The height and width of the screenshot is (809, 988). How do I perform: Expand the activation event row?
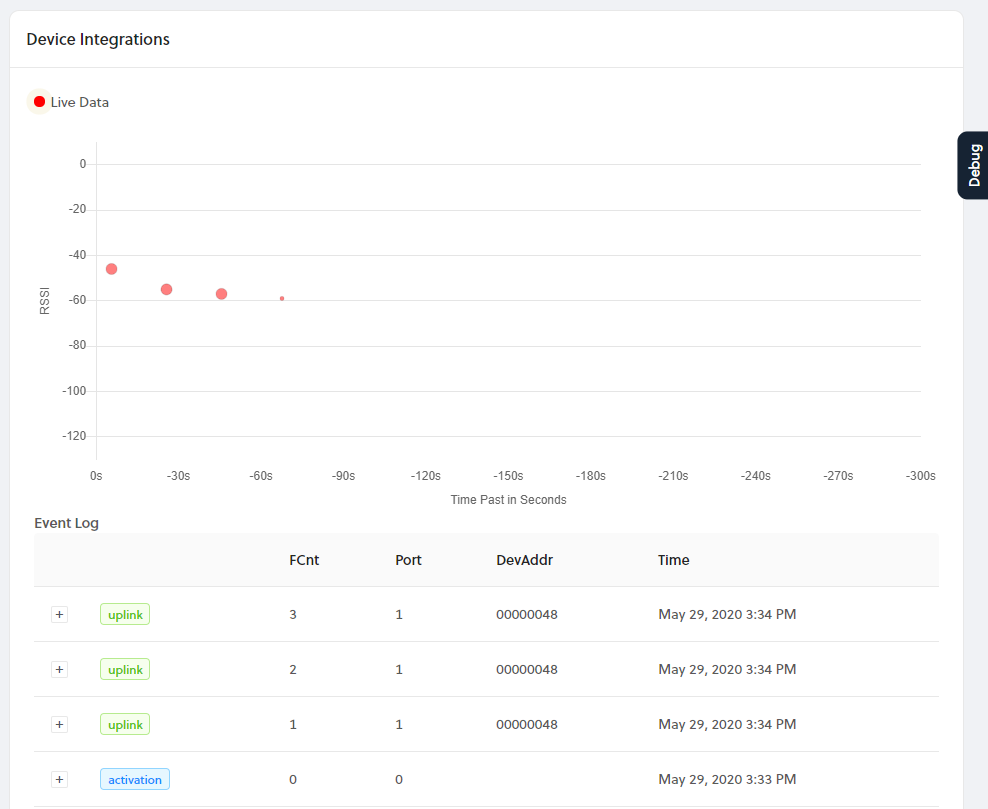tap(59, 779)
